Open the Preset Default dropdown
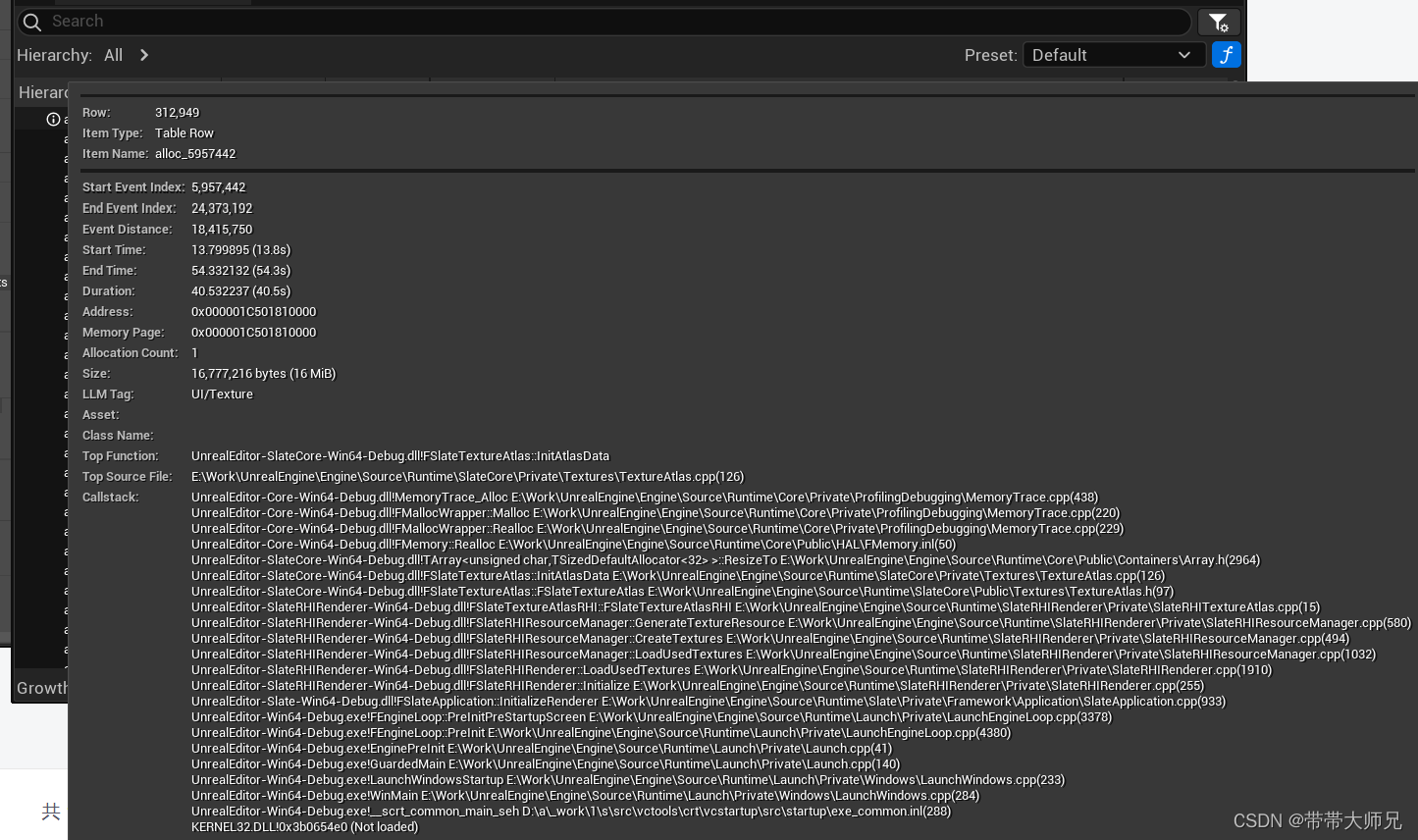The height and width of the screenshot is (840, 1418). 1113,55
